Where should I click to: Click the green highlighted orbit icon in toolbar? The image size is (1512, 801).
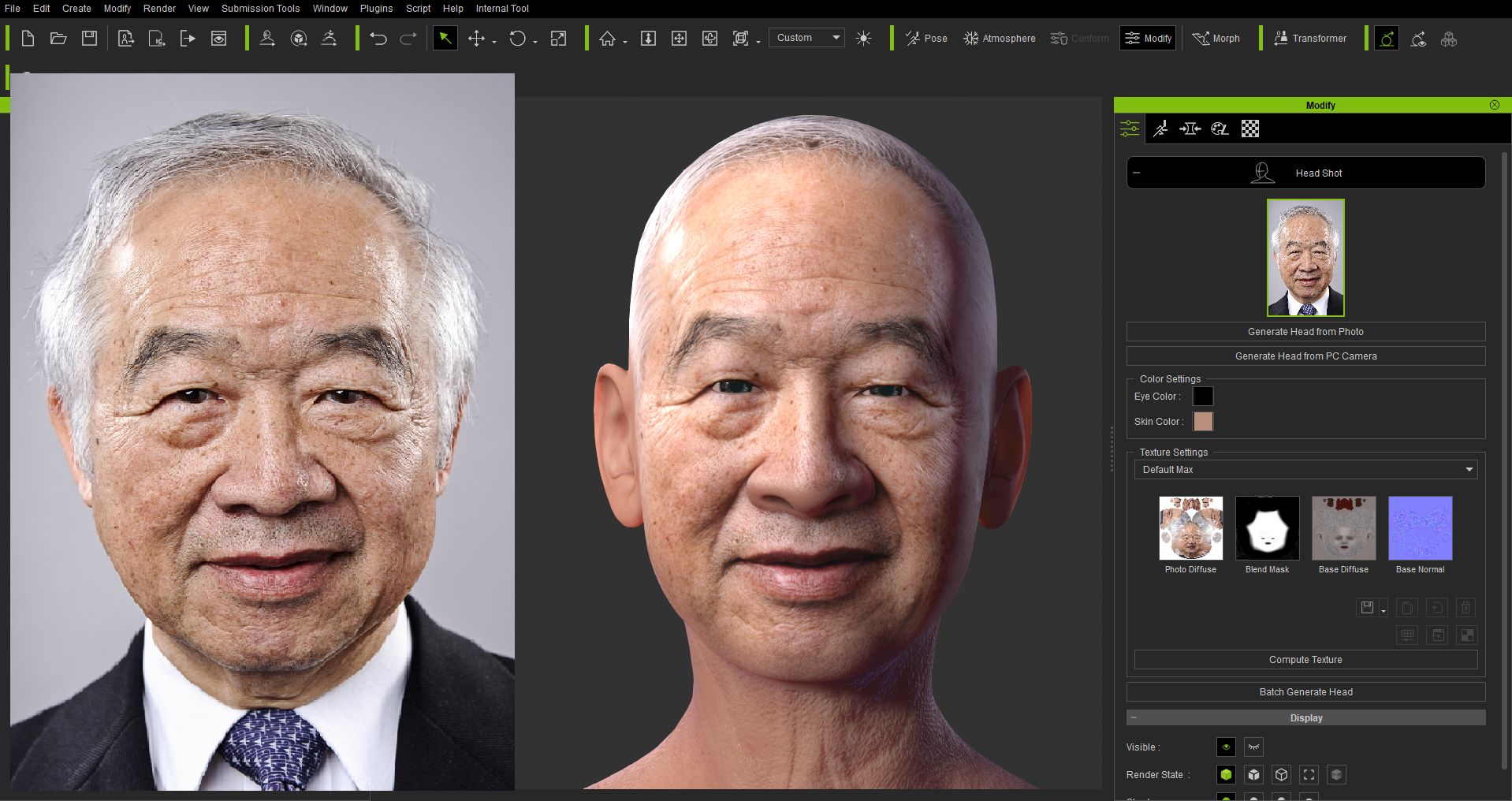[x=1387, y=38]
